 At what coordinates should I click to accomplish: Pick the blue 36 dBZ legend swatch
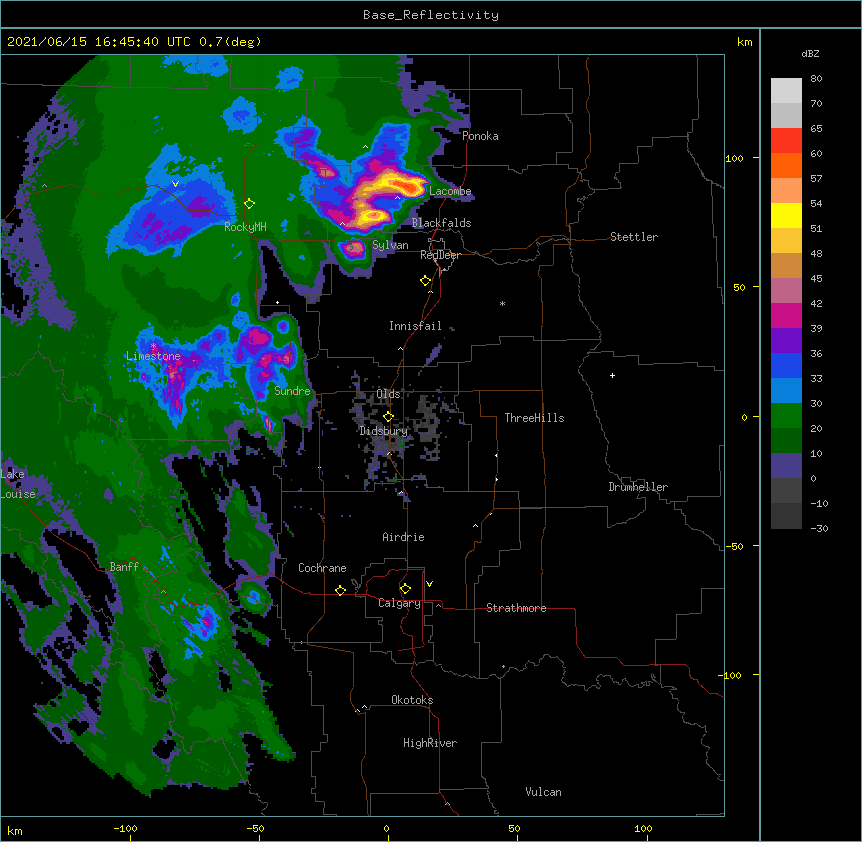tap(786, 365)
